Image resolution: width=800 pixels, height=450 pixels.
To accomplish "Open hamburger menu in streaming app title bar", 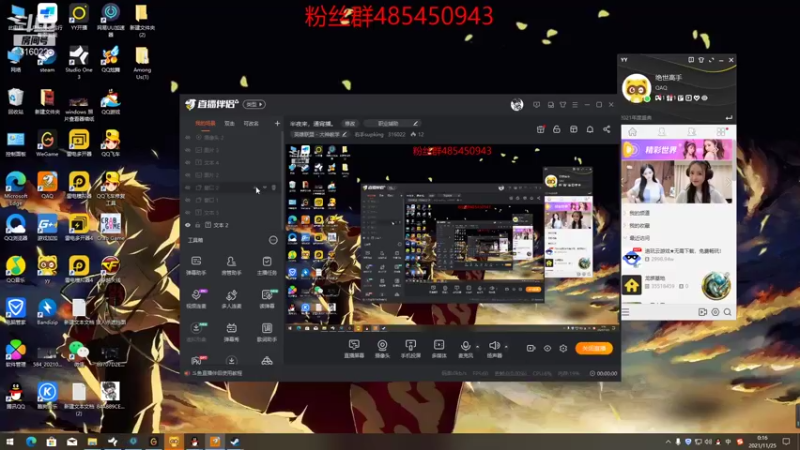I will point(575,105).
